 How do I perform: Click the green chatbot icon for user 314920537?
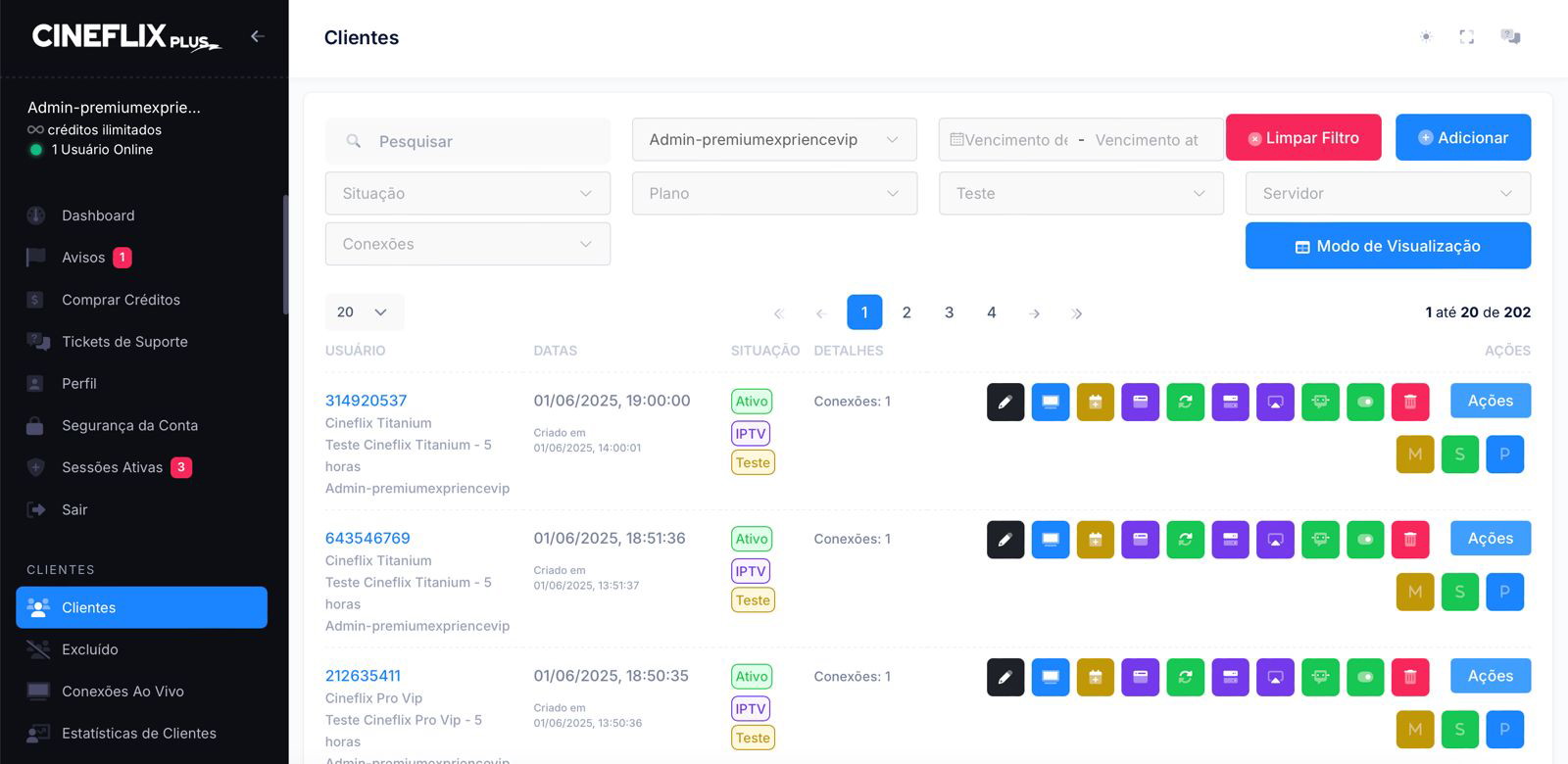(1320, 402)
